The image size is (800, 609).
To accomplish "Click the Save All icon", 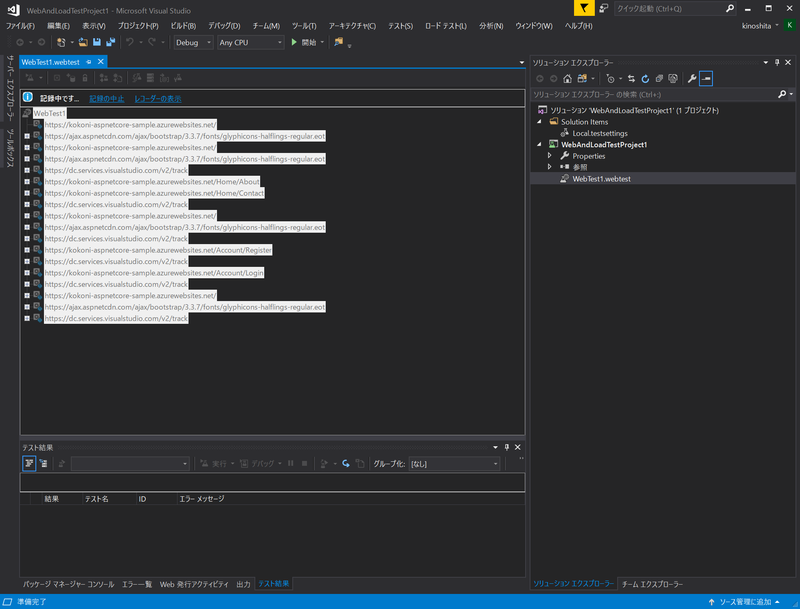I will (110, 42).
